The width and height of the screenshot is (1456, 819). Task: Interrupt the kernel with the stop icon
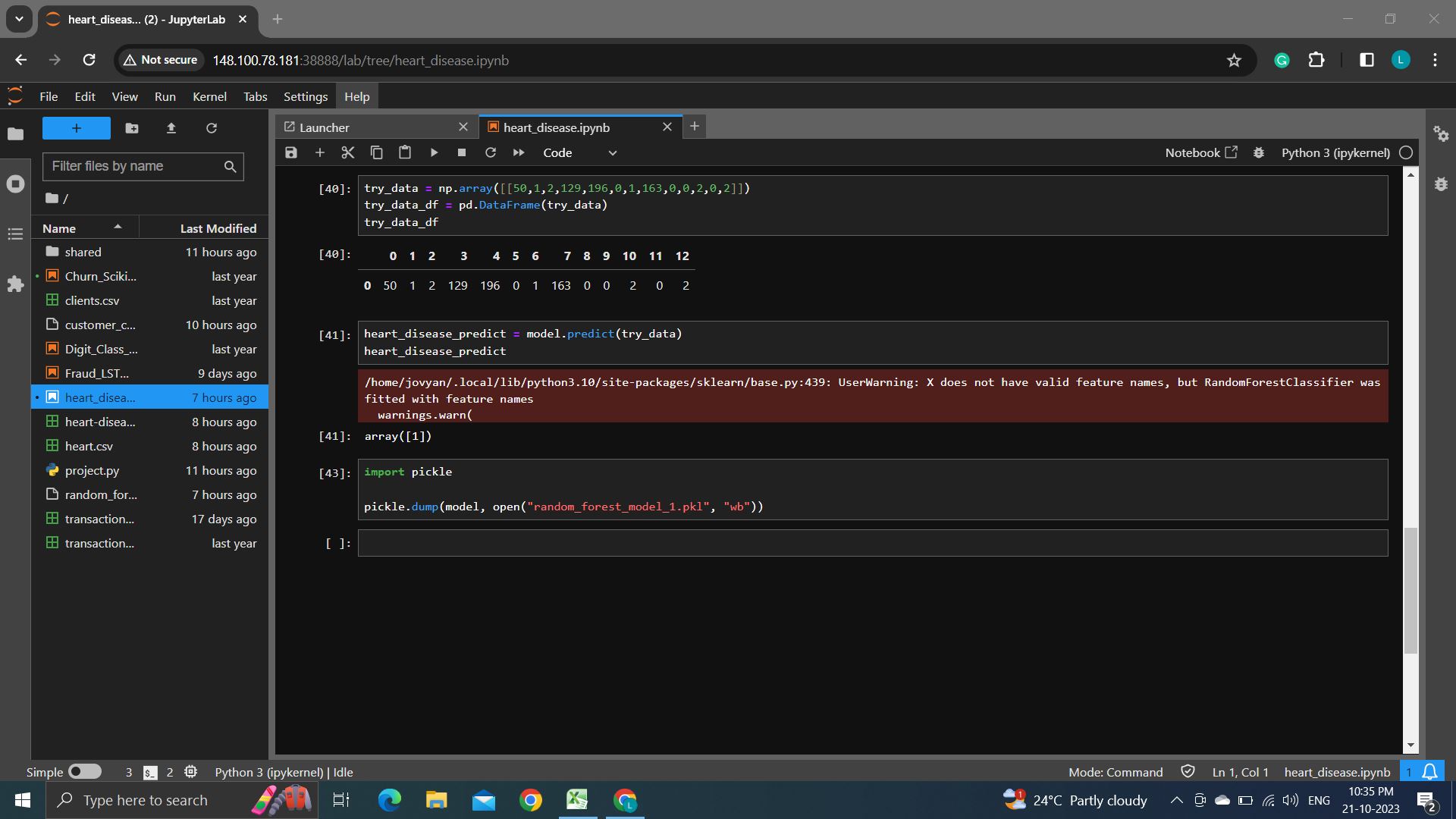click(x=462, y=152)
